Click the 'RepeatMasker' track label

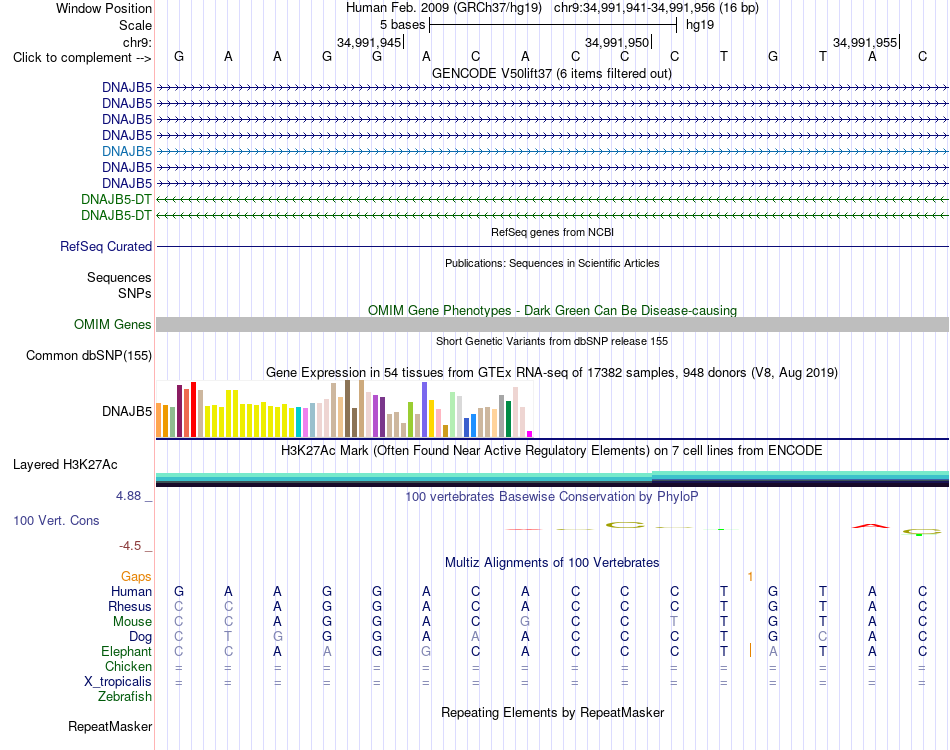[110, 726]
